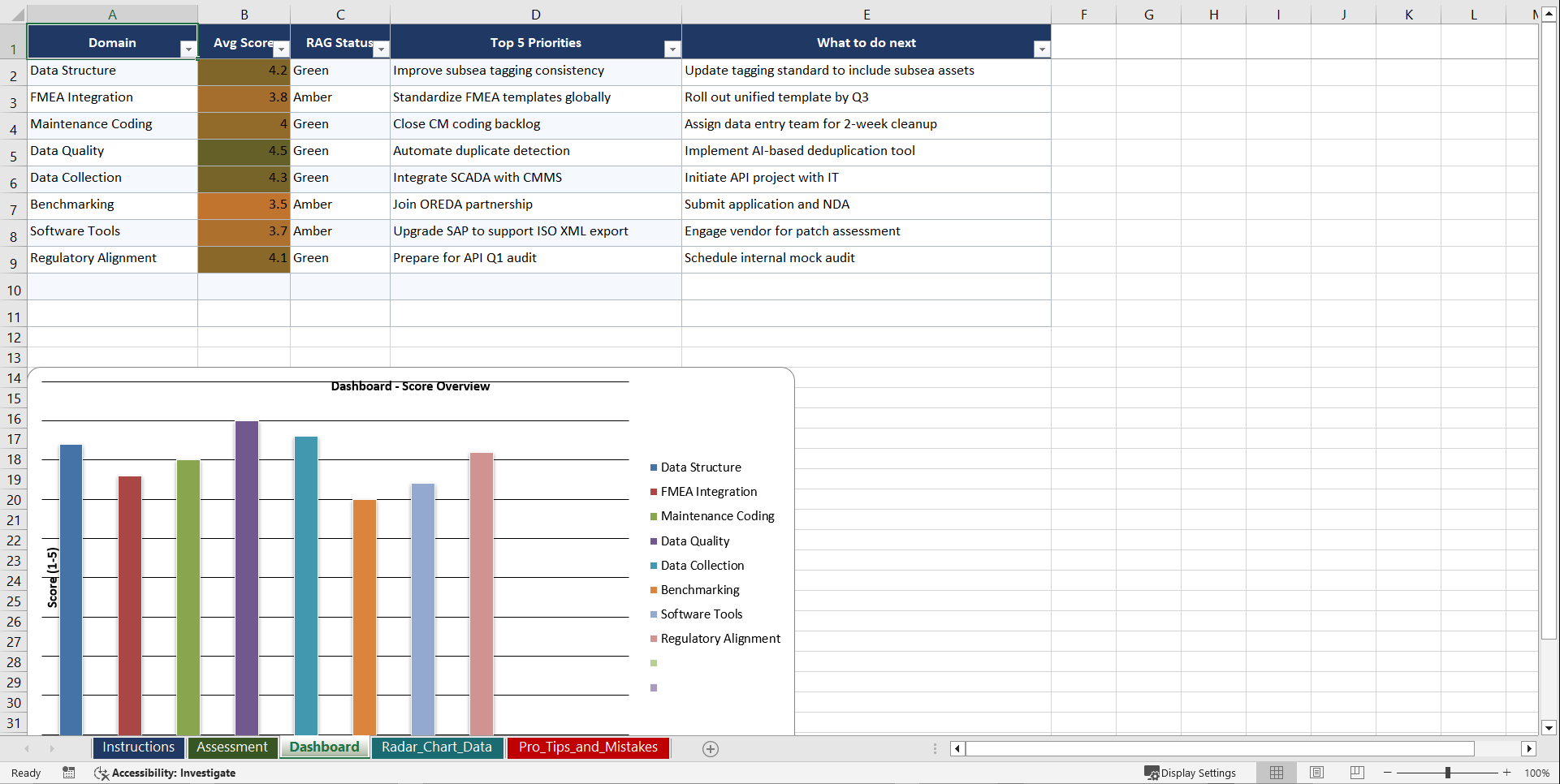Click the Zoom In plus icon
The width and height of the screenshot is (1560, 784).
1508,773
